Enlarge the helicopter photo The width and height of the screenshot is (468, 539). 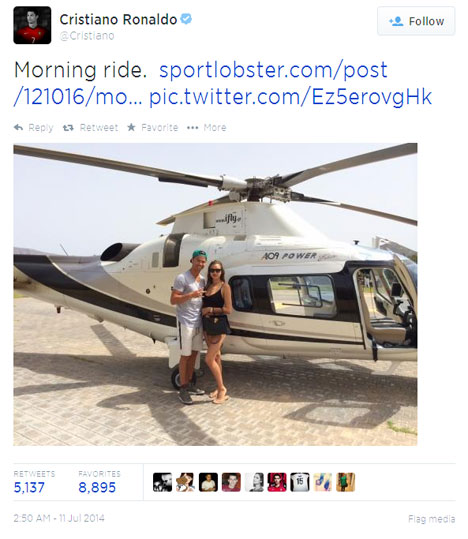click(x=215, y=294)
